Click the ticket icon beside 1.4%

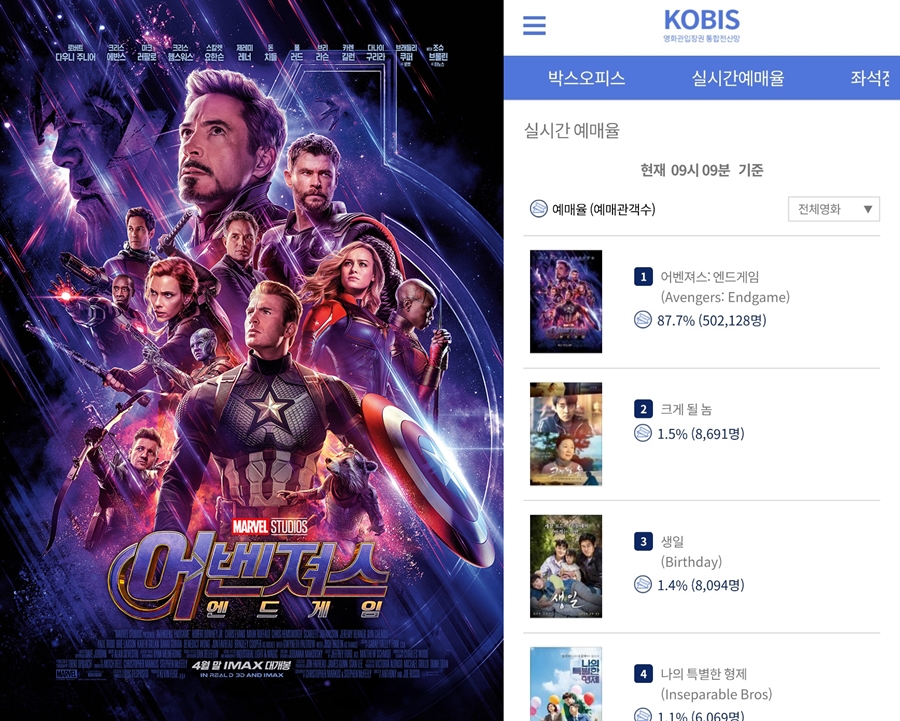tap(643, 585)
